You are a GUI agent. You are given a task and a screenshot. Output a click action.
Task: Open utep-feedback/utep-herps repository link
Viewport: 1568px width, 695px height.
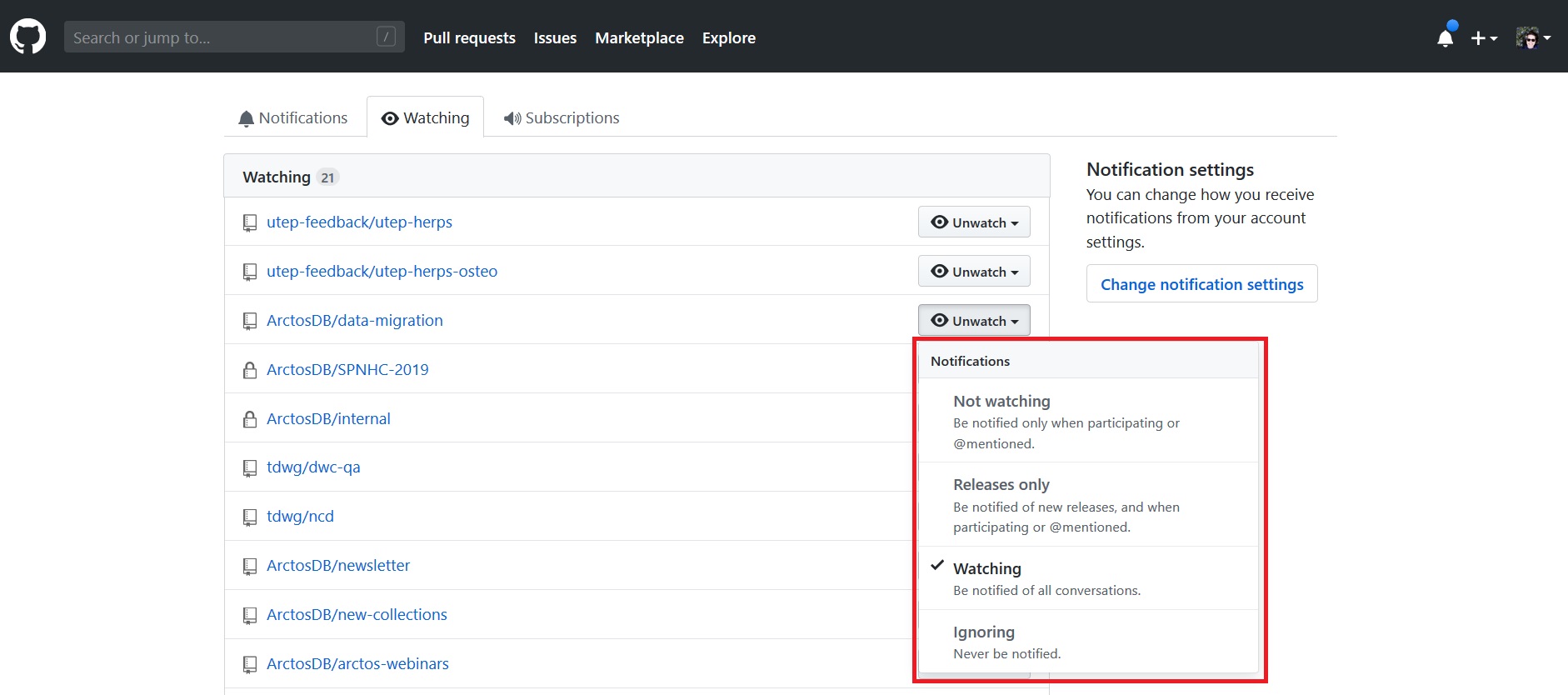[x=359, y=222]
